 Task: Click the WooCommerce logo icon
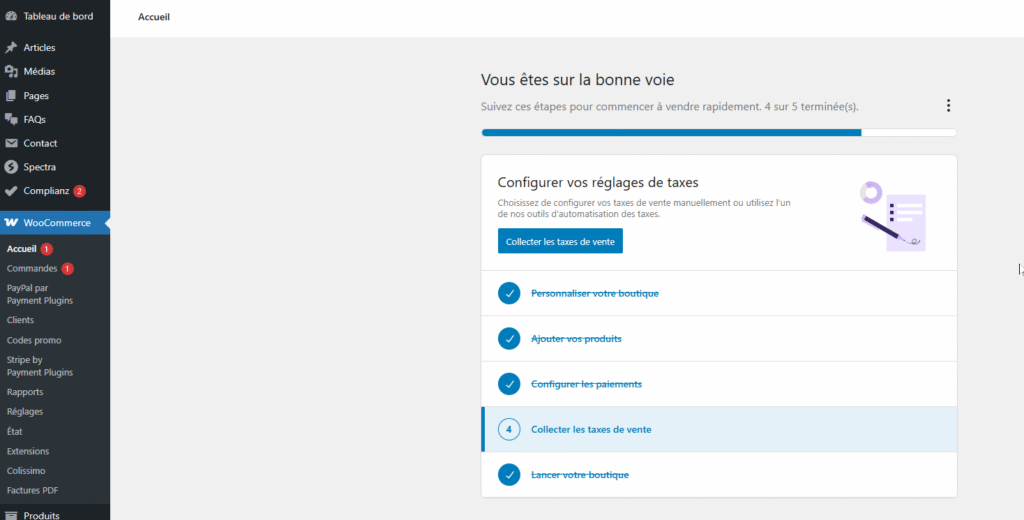pyautogui.click(x=11, y=223)
